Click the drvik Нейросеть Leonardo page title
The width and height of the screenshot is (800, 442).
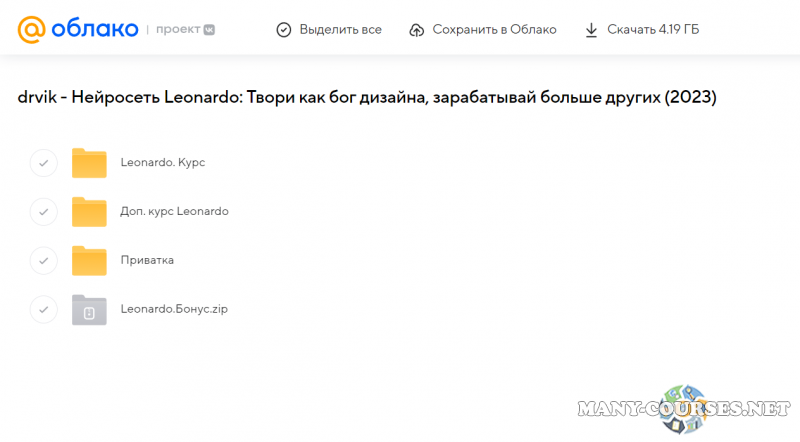(x=368, y=97)
